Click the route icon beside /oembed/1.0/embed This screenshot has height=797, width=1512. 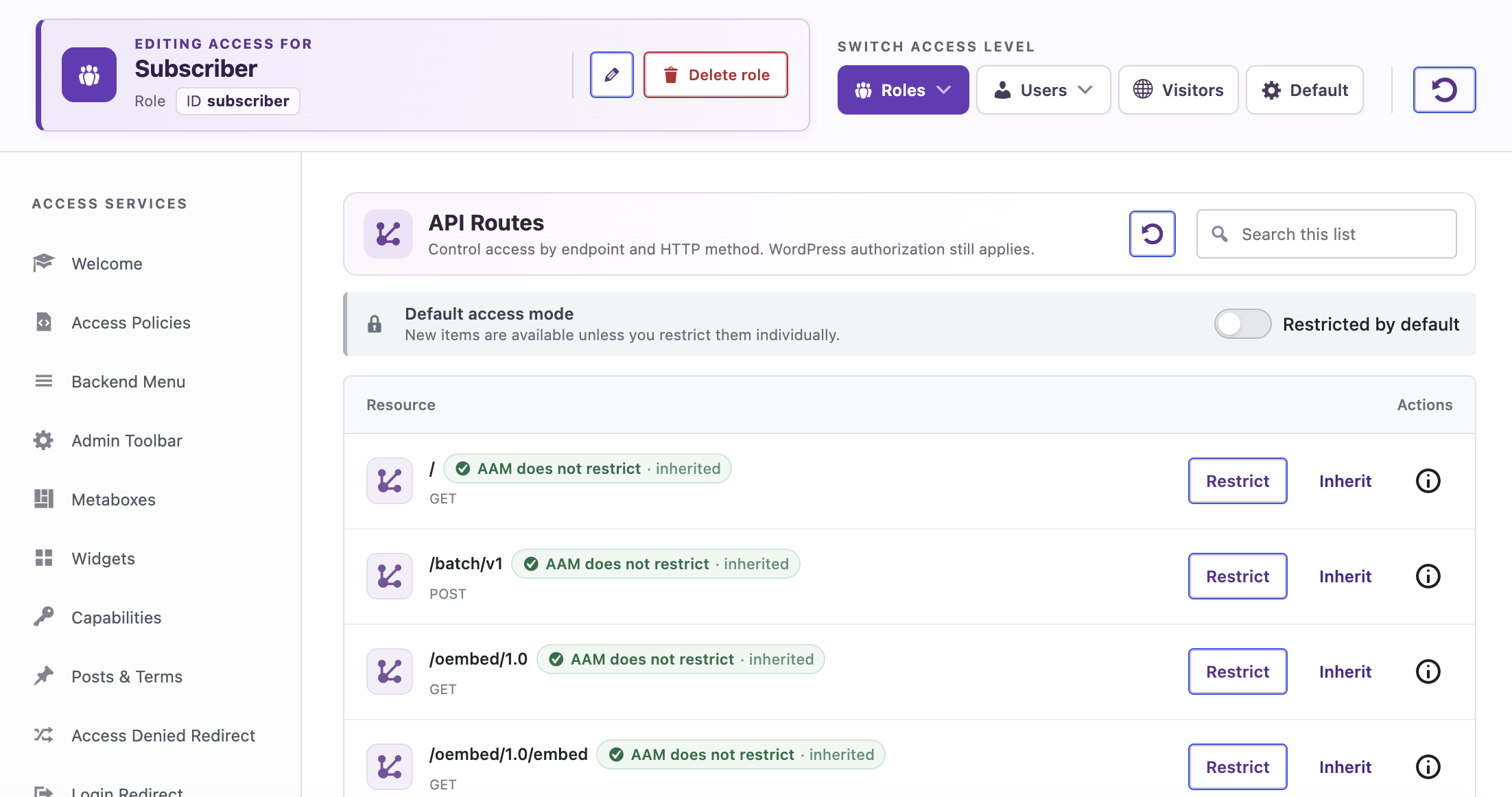click(x=390, y=767)
